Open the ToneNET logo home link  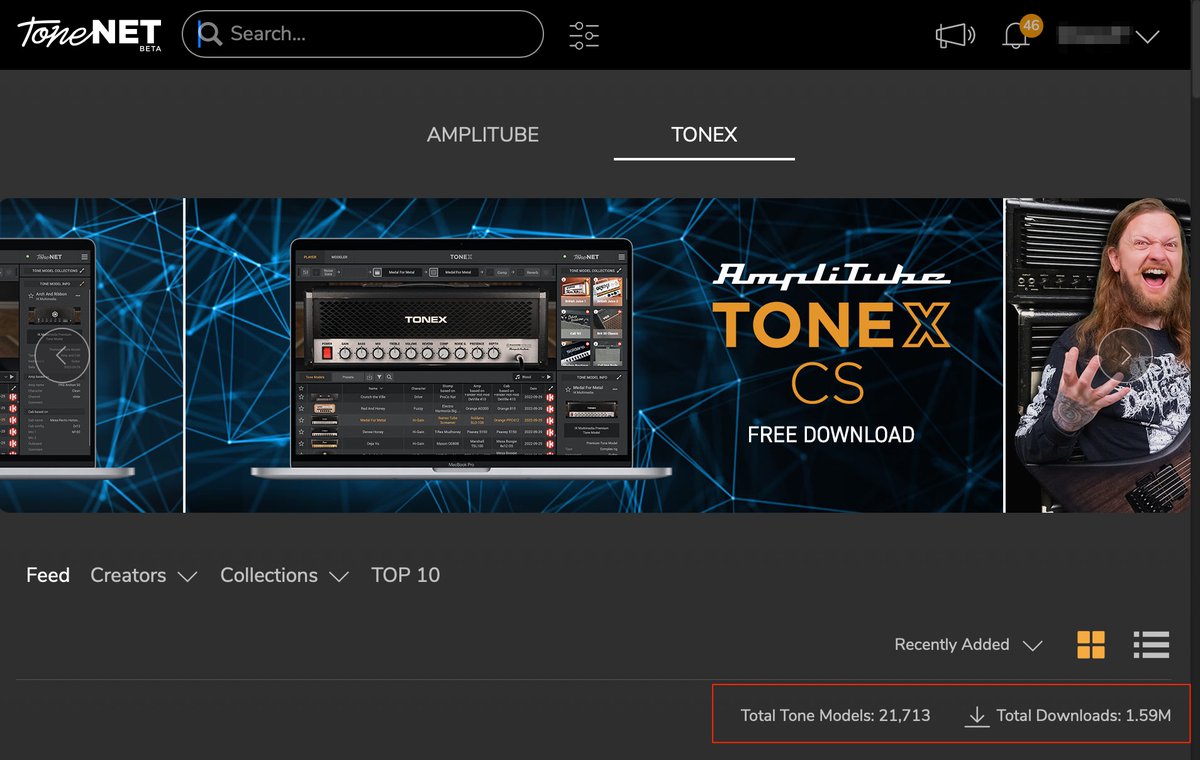coord(89,35)
